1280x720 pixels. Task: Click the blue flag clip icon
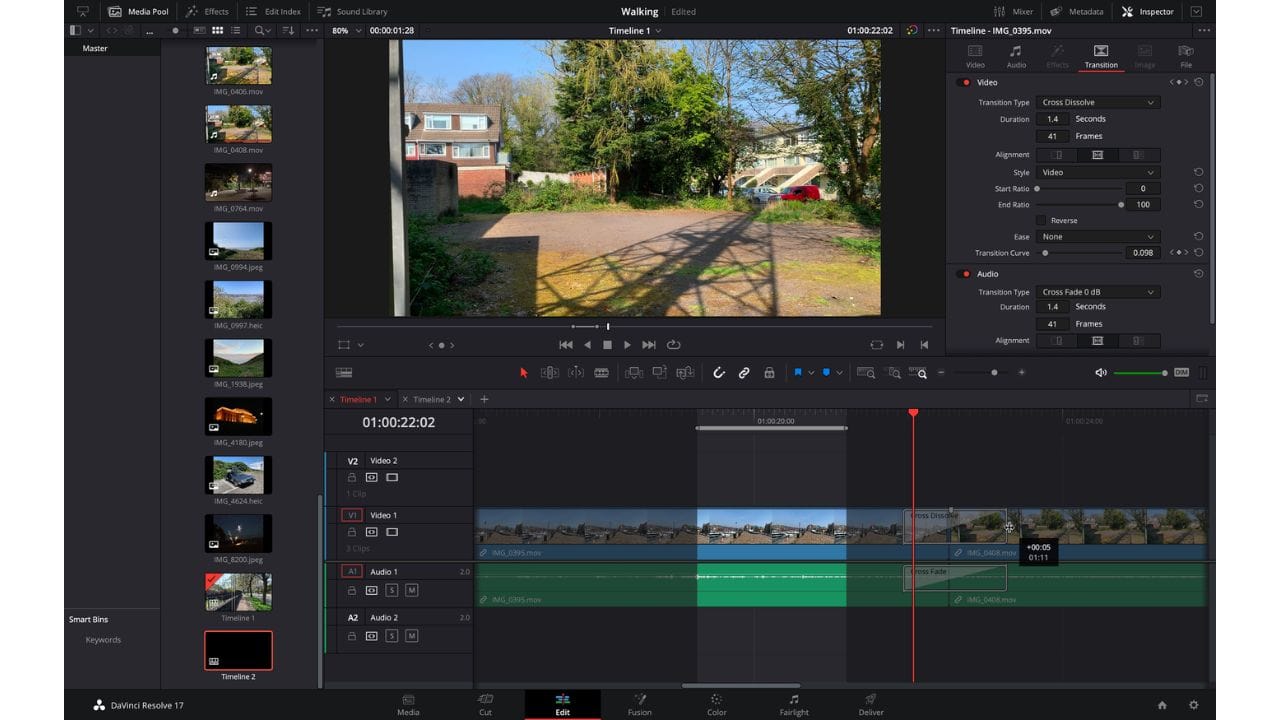[x=798, y=373]
